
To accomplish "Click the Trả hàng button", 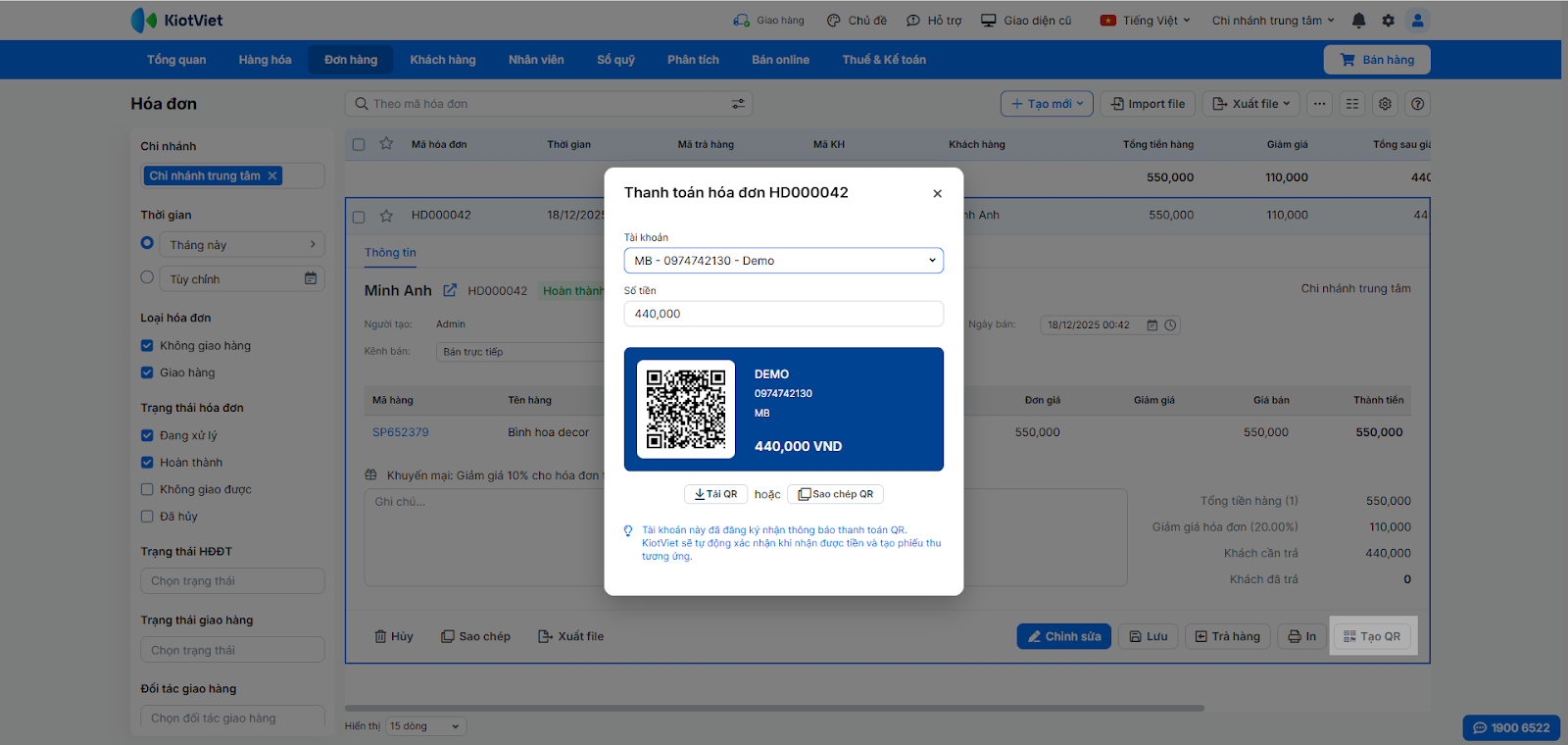I will point(1228,636).
